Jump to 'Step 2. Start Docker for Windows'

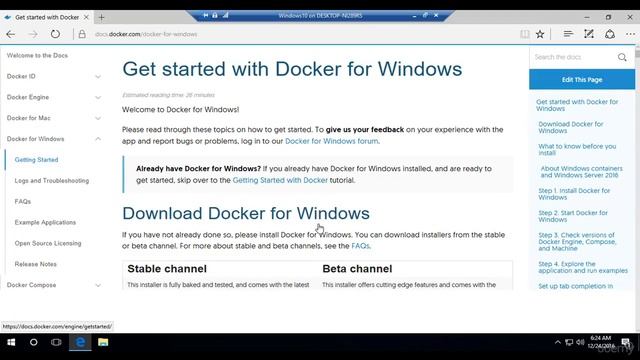[573, 216]
